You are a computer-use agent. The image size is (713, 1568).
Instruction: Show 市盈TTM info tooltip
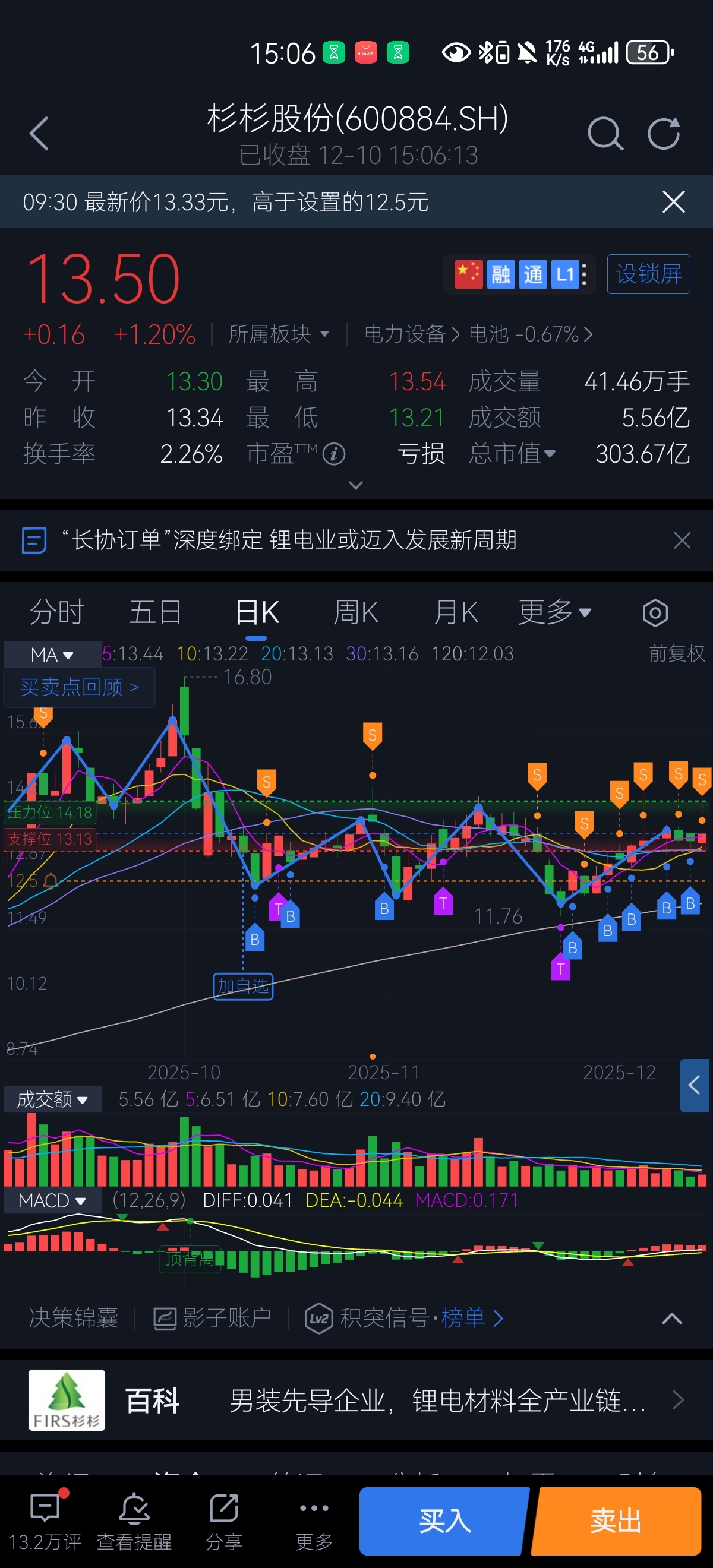(334, 454)
